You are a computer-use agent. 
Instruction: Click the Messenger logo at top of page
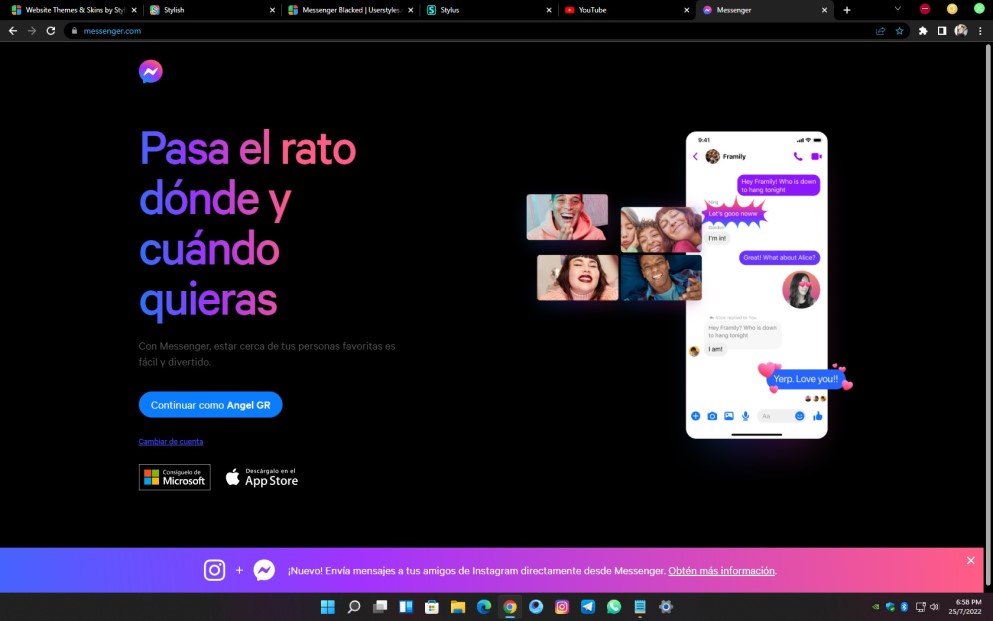point(150,71)
